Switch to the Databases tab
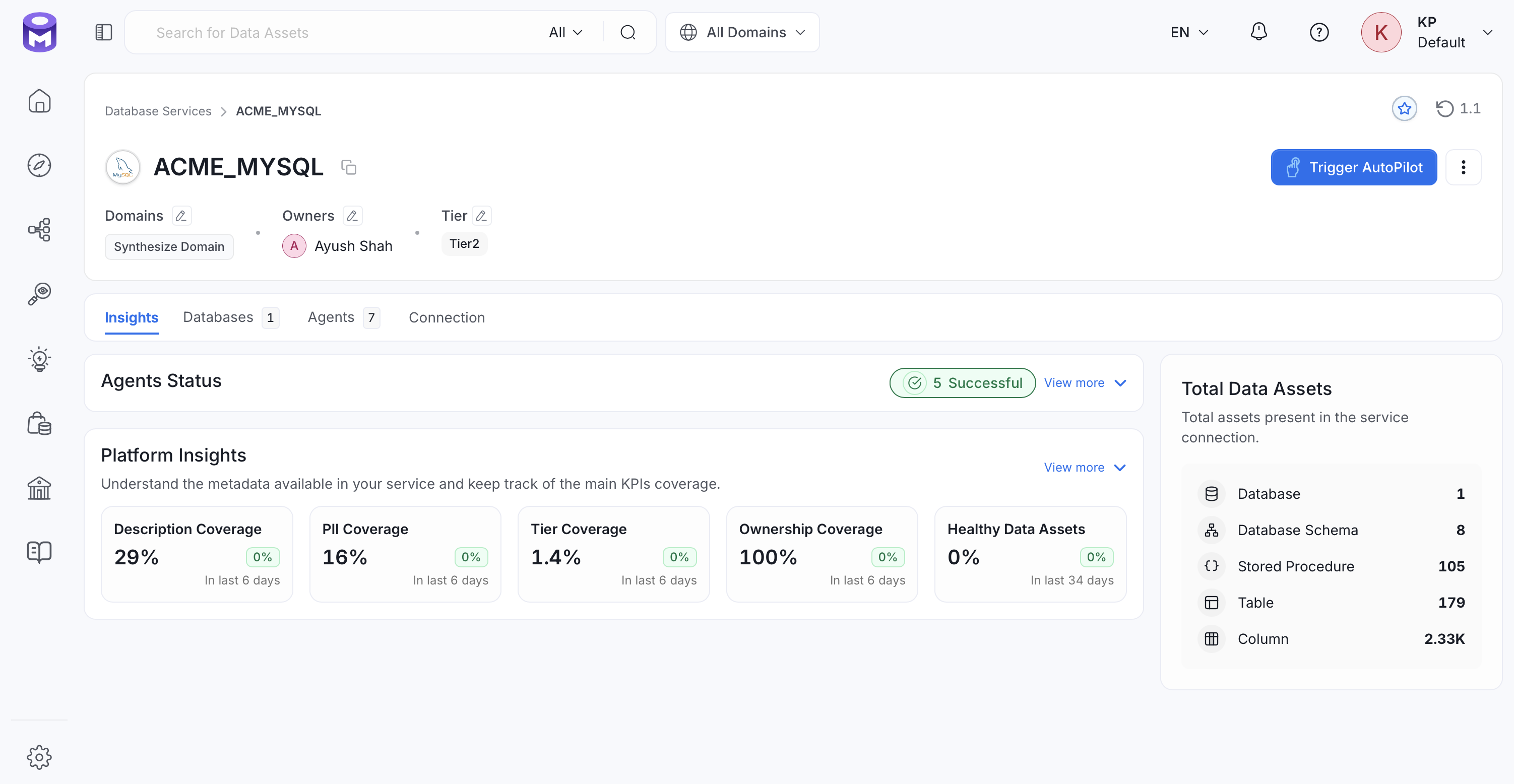The width and height of the screenshot is (1514, 784). coord(230,317)
